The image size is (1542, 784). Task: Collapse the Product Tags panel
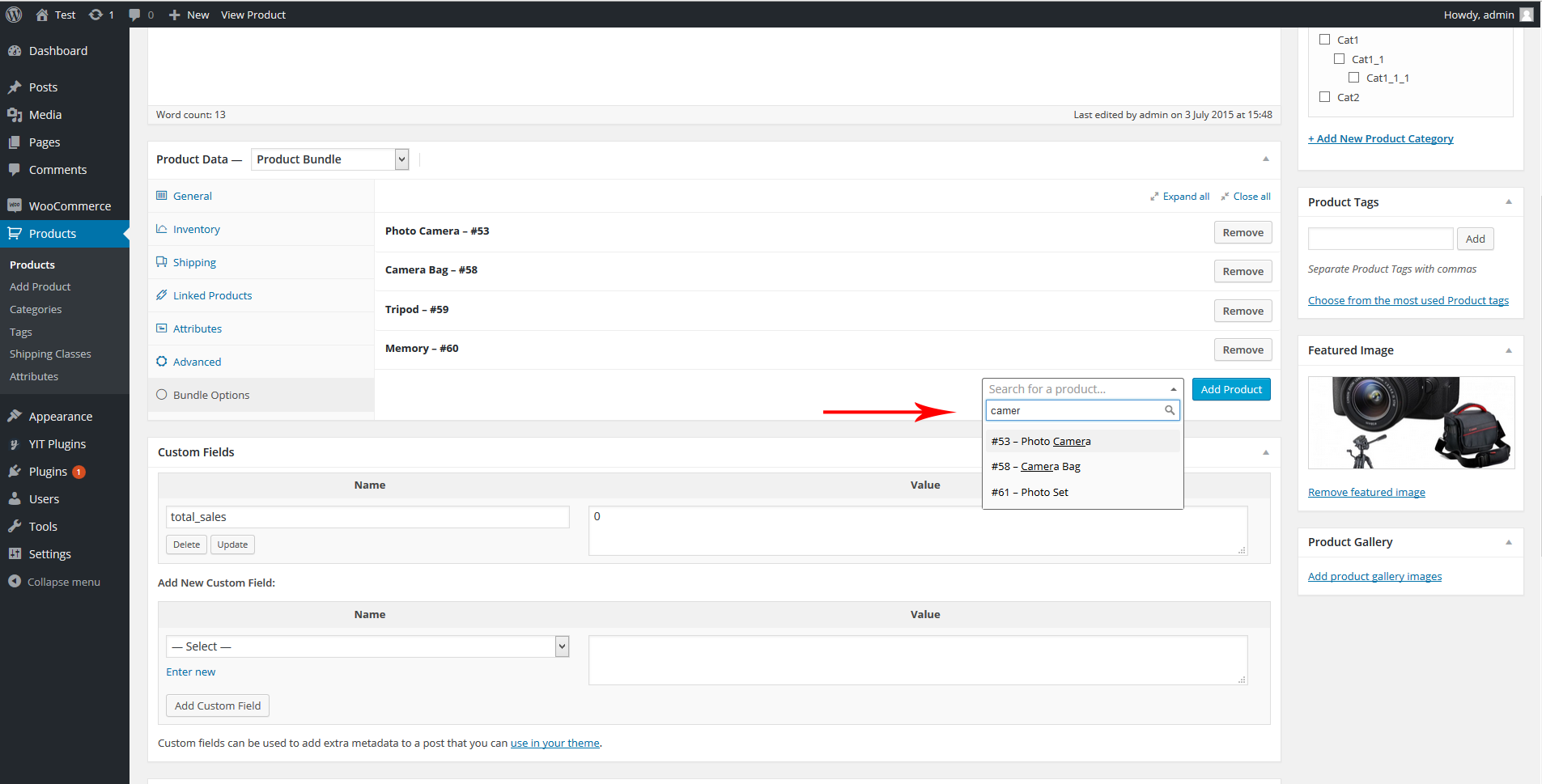click(x=1508, y=202)
